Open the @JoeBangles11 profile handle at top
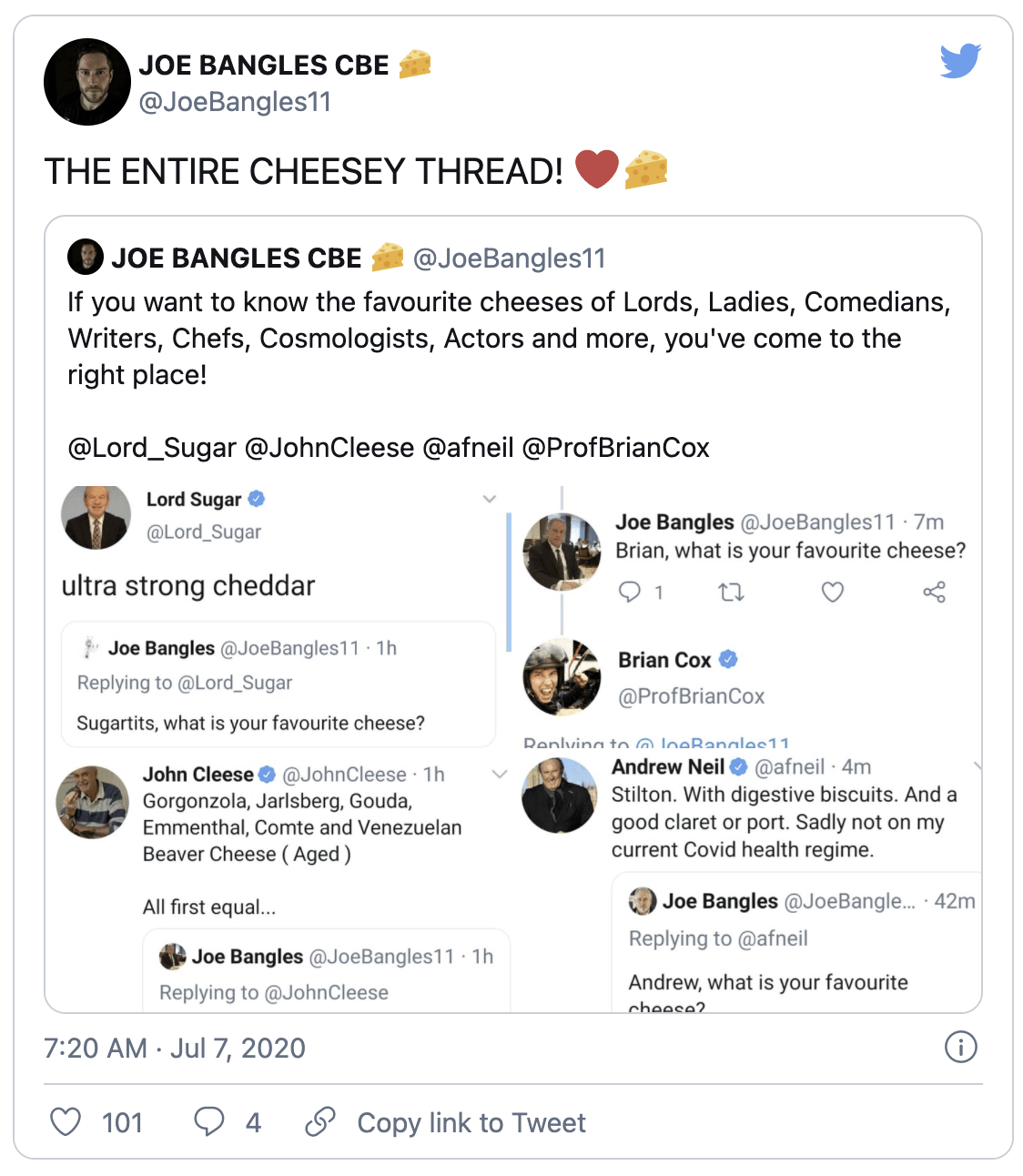The width and height of the screenshot is (1023, 1176). point(235,101)
